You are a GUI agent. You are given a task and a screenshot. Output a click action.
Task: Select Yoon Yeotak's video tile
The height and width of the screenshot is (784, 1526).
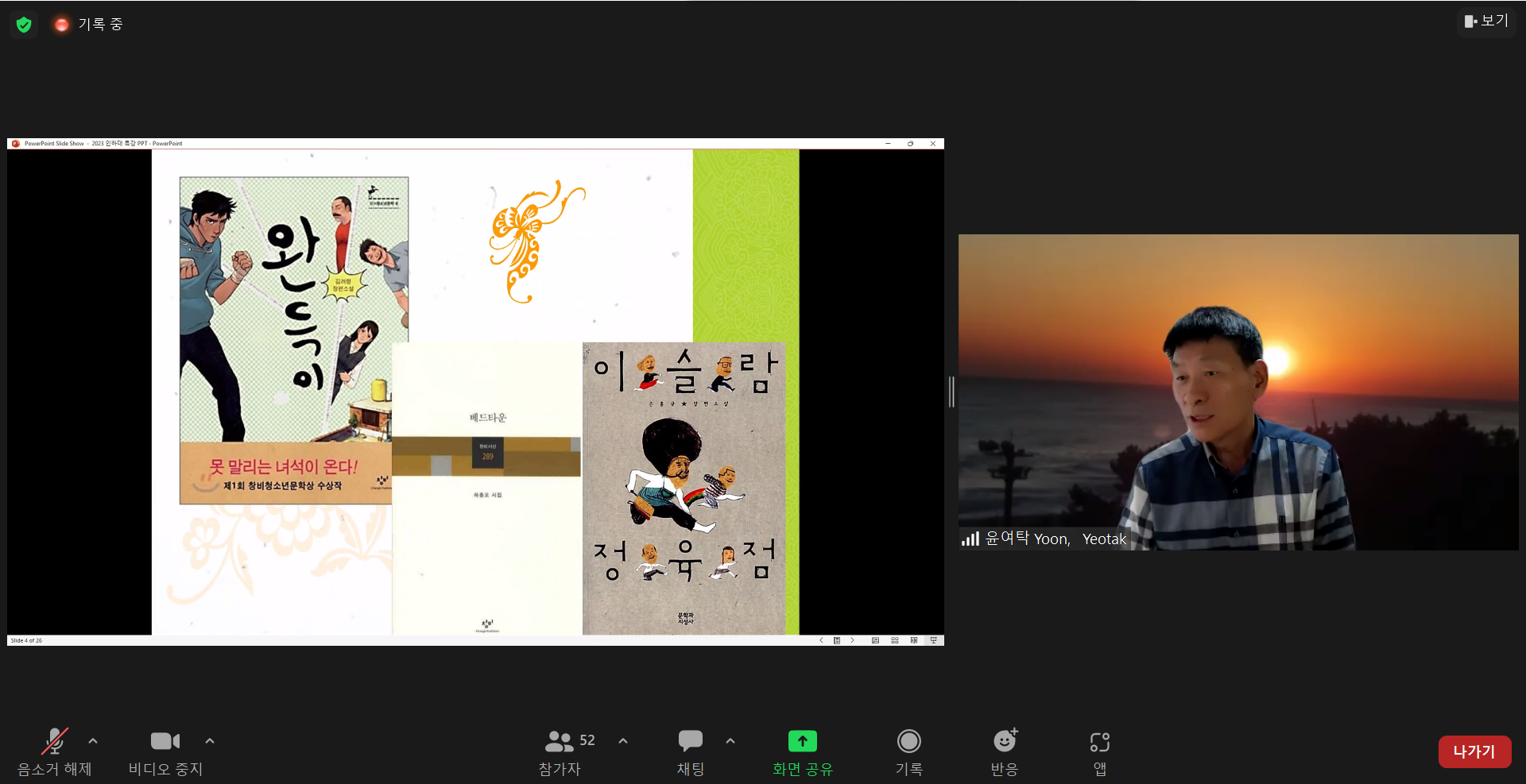(x=1238, y=392)
